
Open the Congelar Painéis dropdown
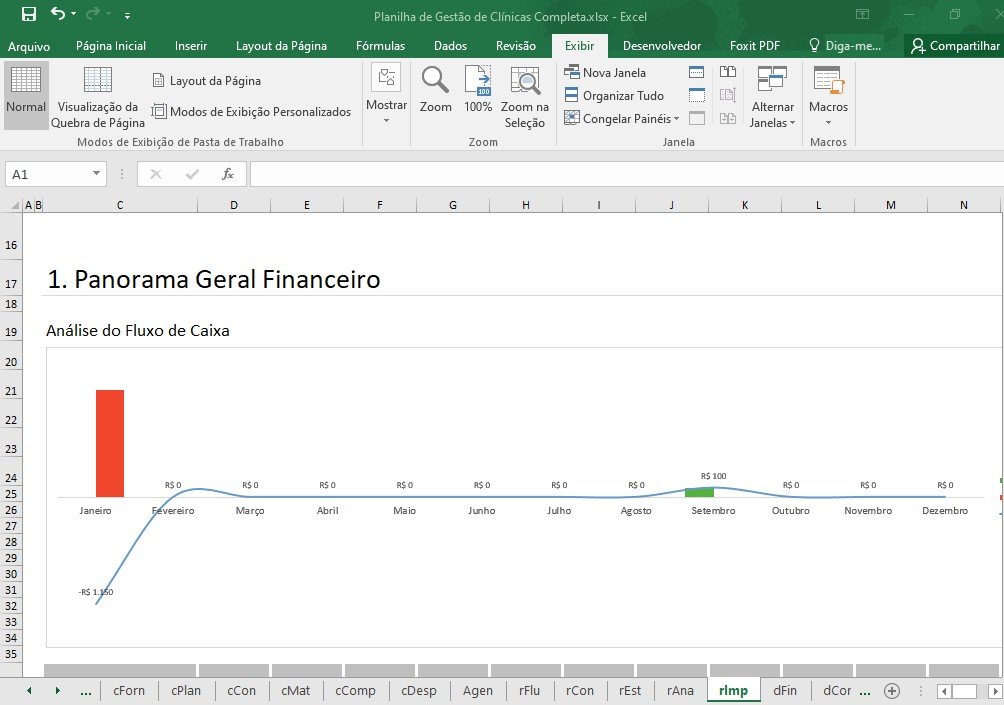click(621, 118)
